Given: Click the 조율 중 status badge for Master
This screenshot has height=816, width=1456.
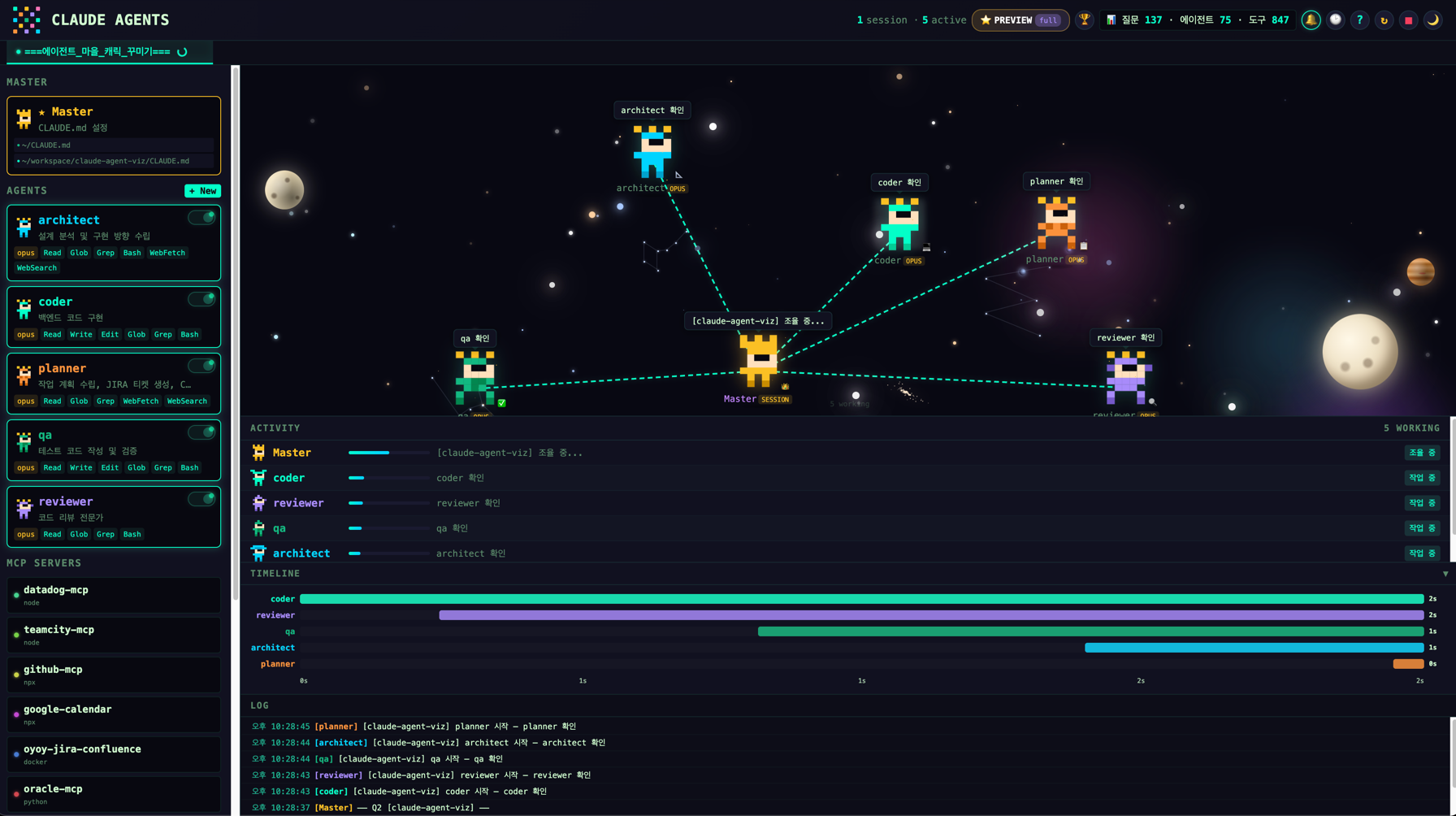Looking at the screenshot, I should point(1422,453).
